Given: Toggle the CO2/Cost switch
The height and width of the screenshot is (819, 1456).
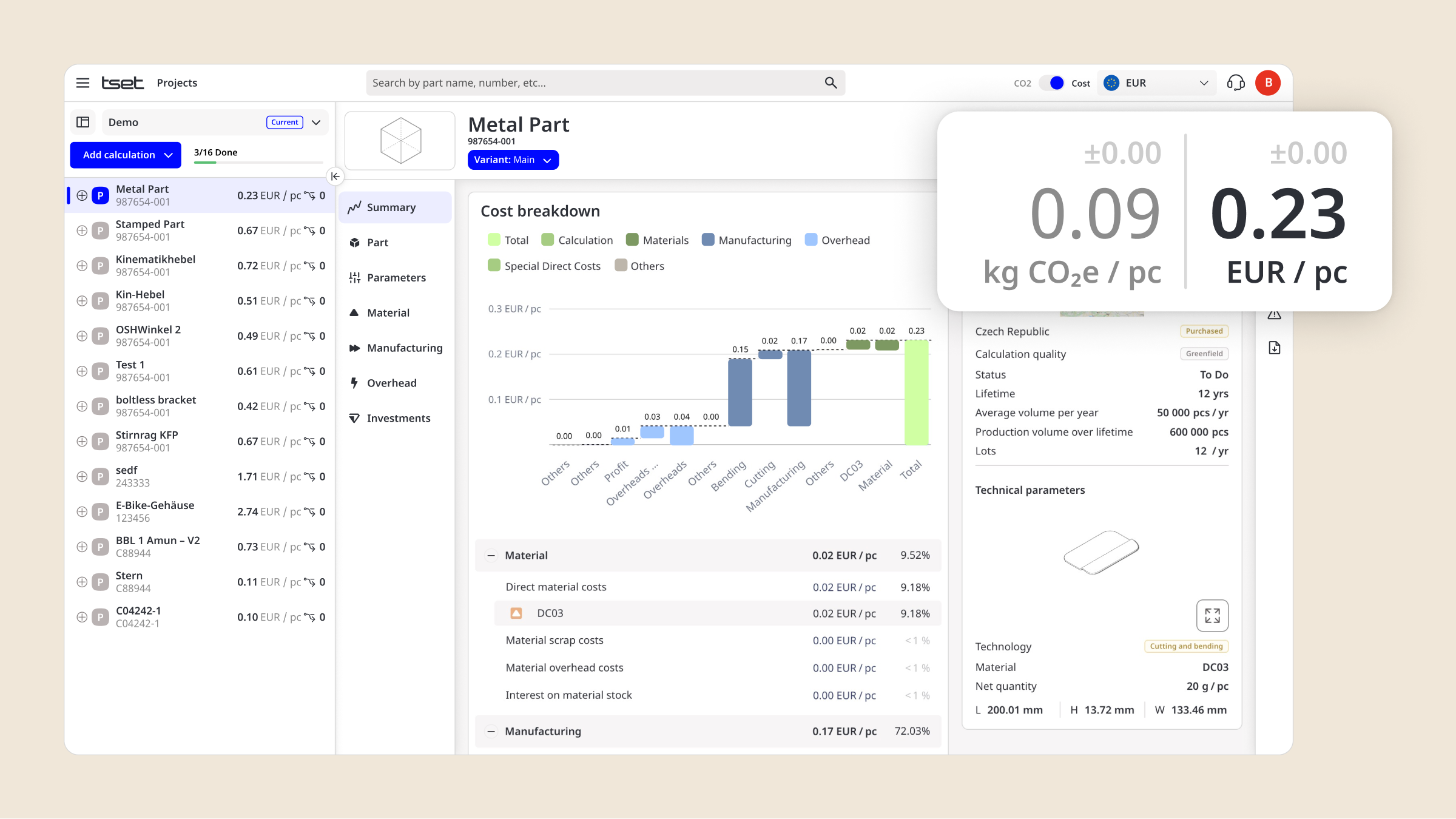Looking at the screenshot, I should 1051,83.
